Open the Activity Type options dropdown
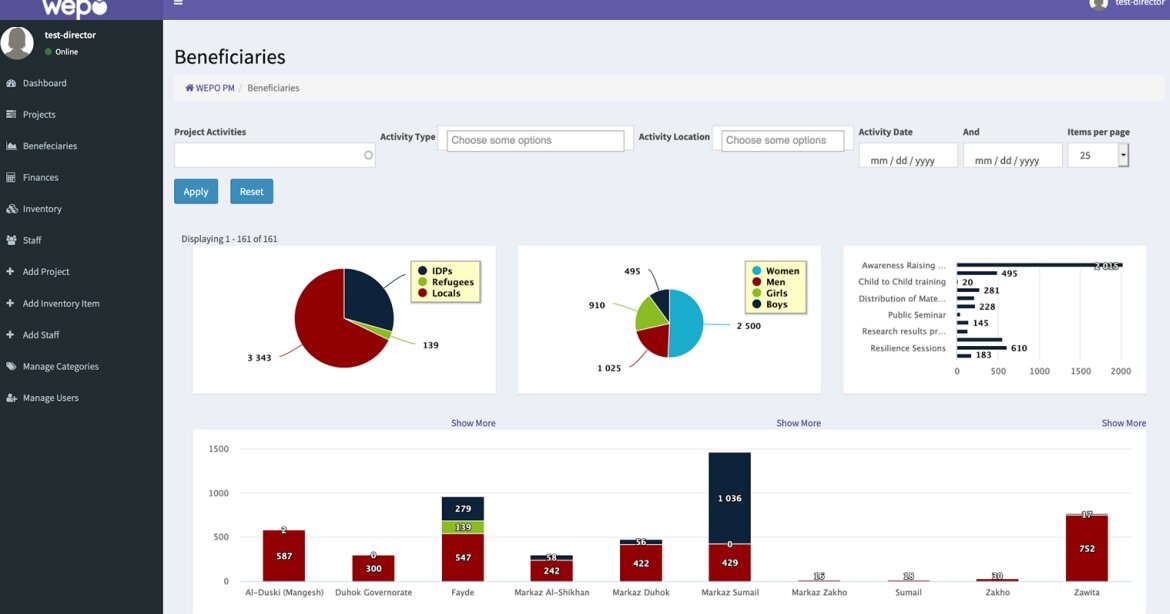Screen dimensions: 1170x614 [535, 140]
